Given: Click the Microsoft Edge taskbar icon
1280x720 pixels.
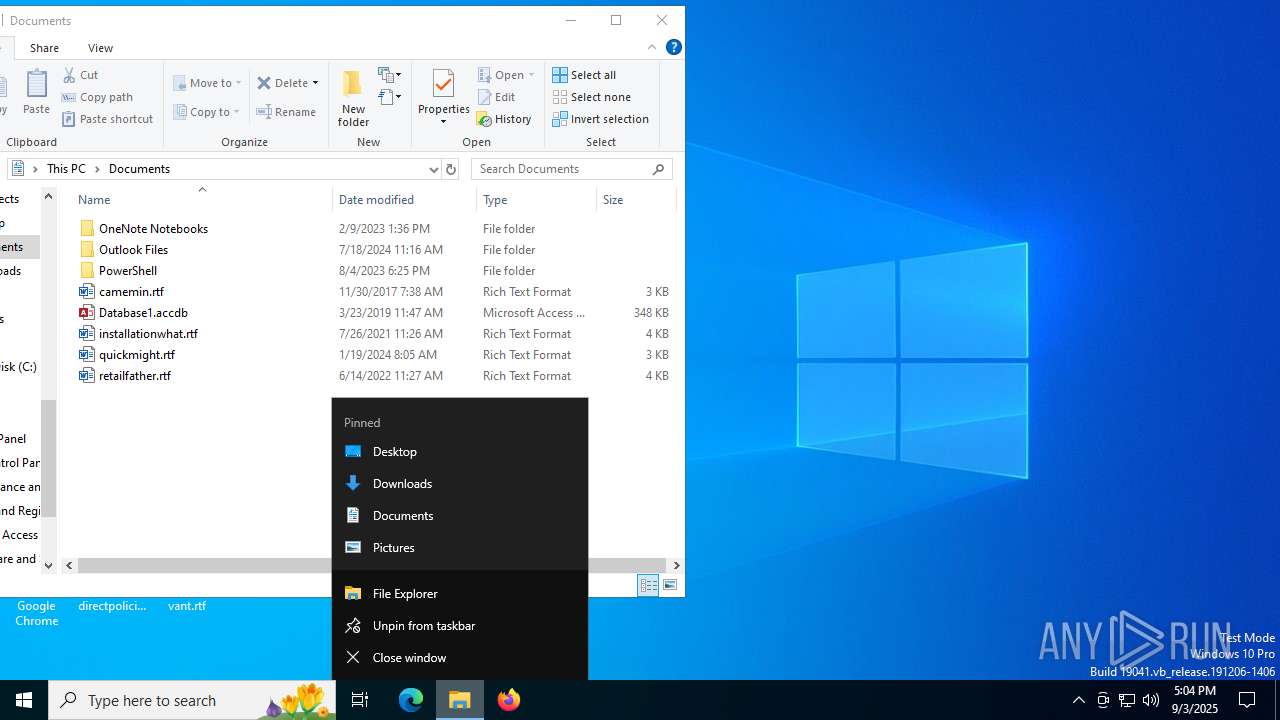Looking at the screenshot, I should tap(411, 700).
